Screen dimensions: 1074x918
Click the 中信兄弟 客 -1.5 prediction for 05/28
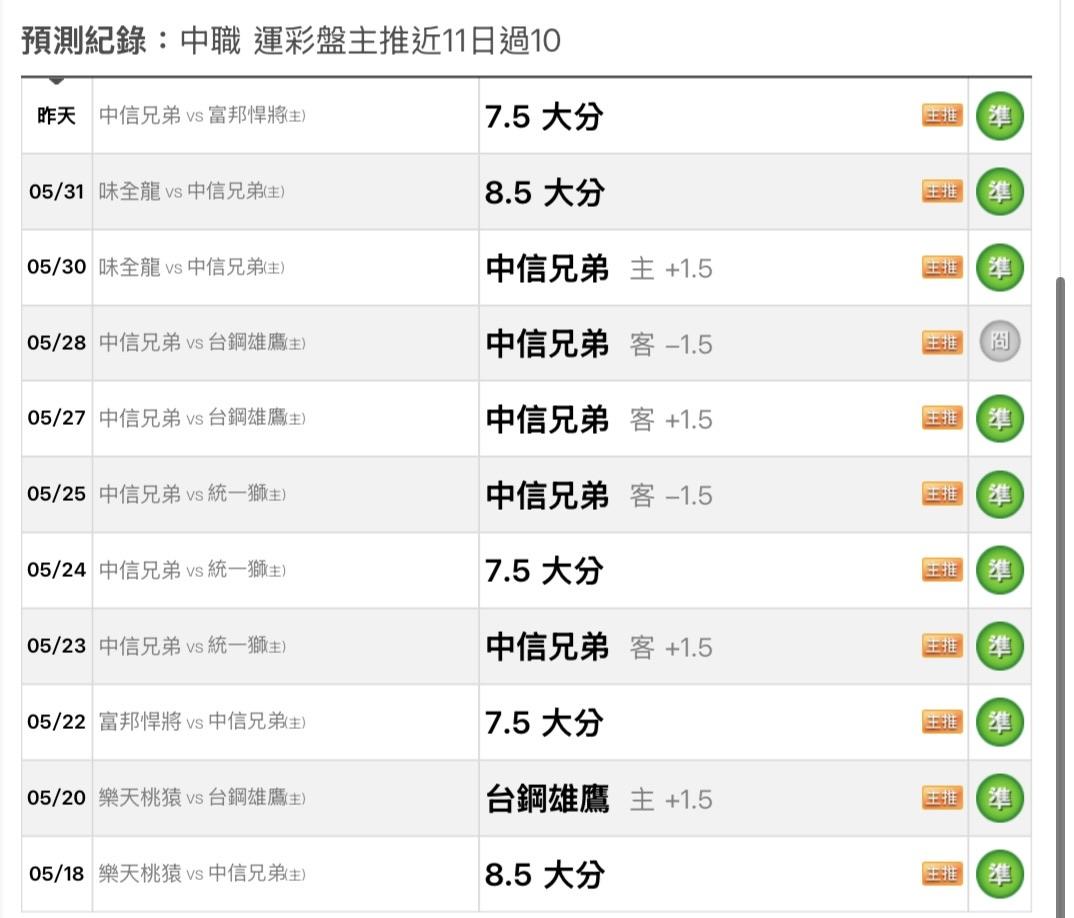pyautogui.click(x=599, y=344)
